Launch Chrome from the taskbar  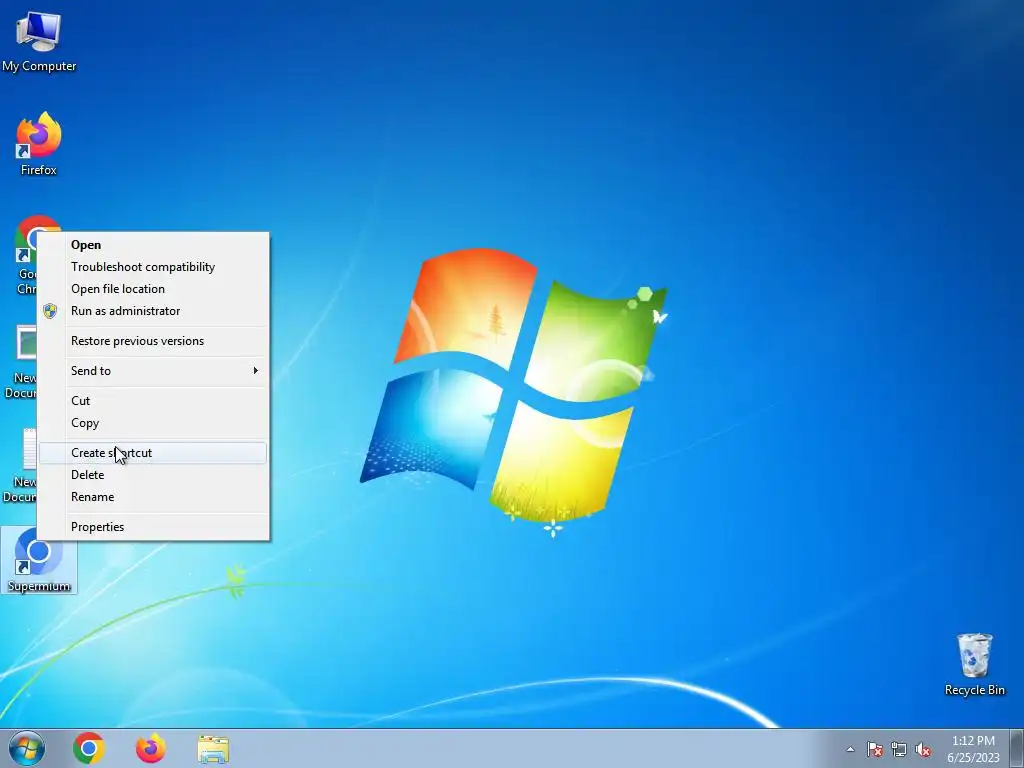89,748
